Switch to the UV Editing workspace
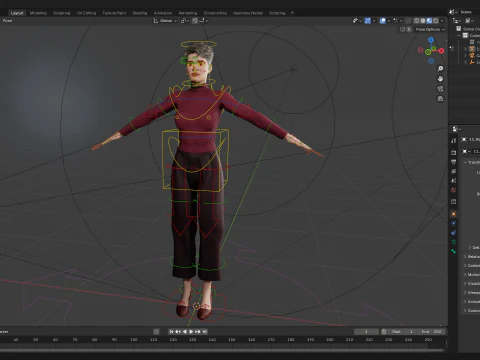Screen dimensions: 480x360 tap(86, 13)
